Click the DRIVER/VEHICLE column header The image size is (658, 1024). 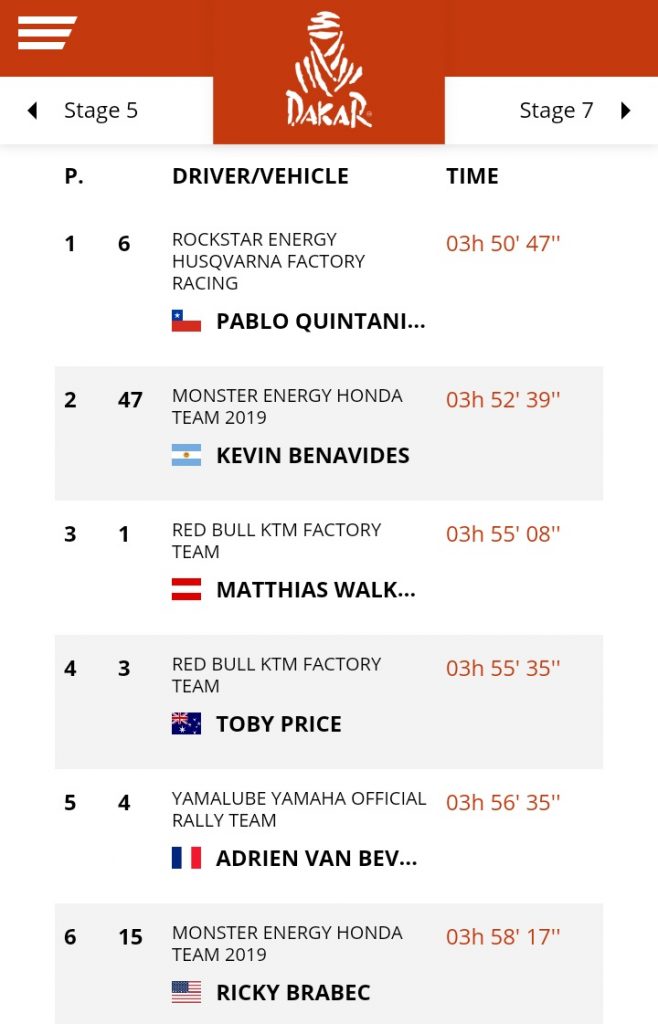260,176
